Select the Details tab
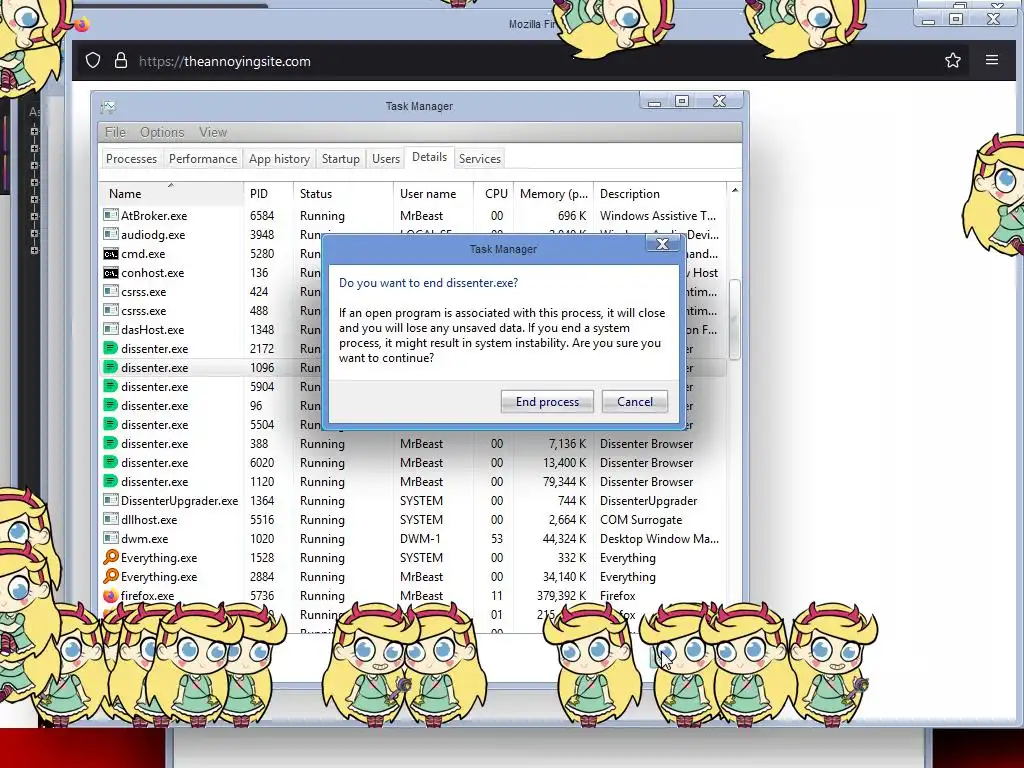Image resolution: width=1024 pixels, height=768 pixels. pos(429,157)
